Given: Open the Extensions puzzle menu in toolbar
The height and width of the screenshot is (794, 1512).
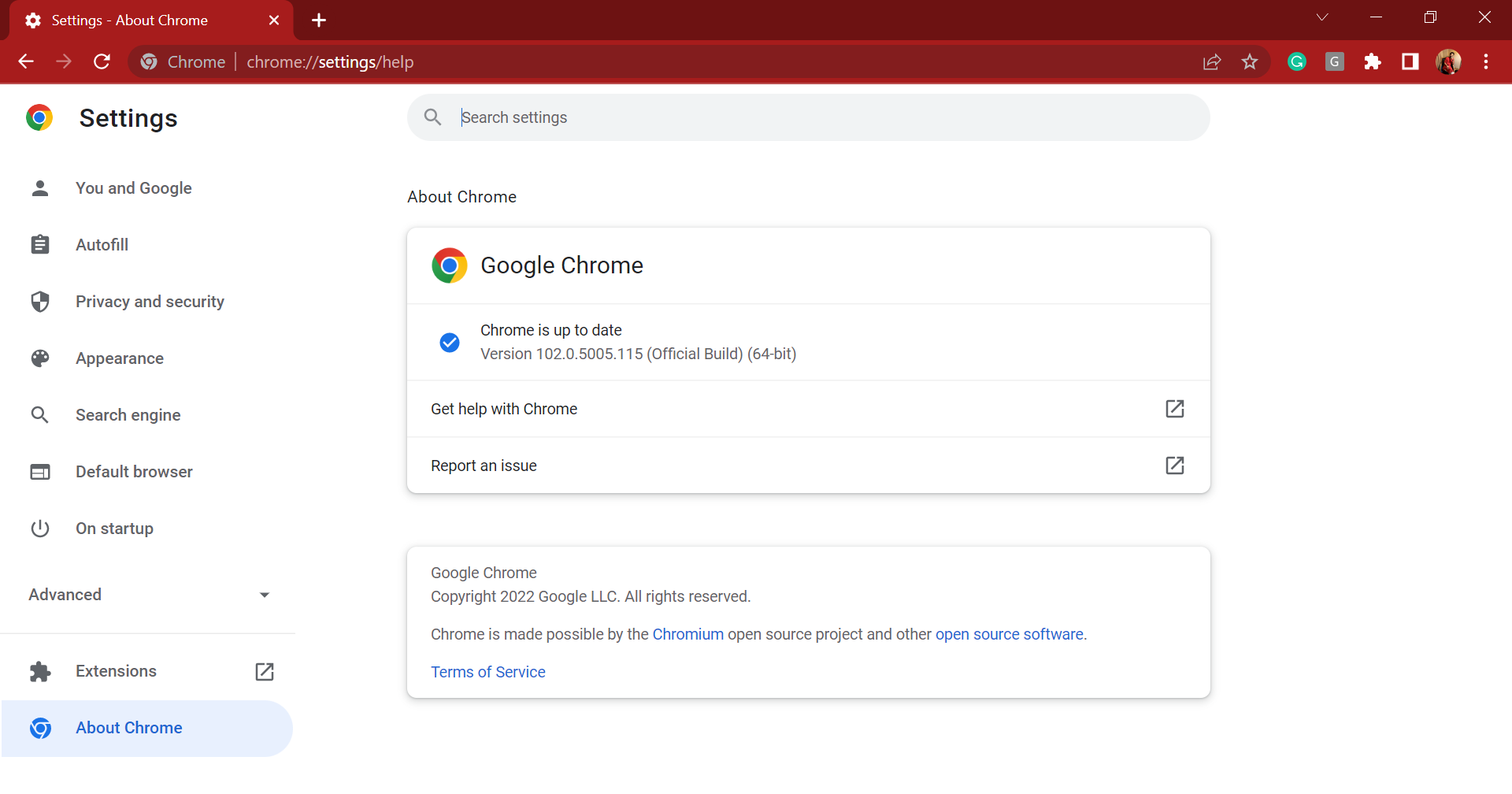Looking at the screenshot, I should [x=1373, y=61].
